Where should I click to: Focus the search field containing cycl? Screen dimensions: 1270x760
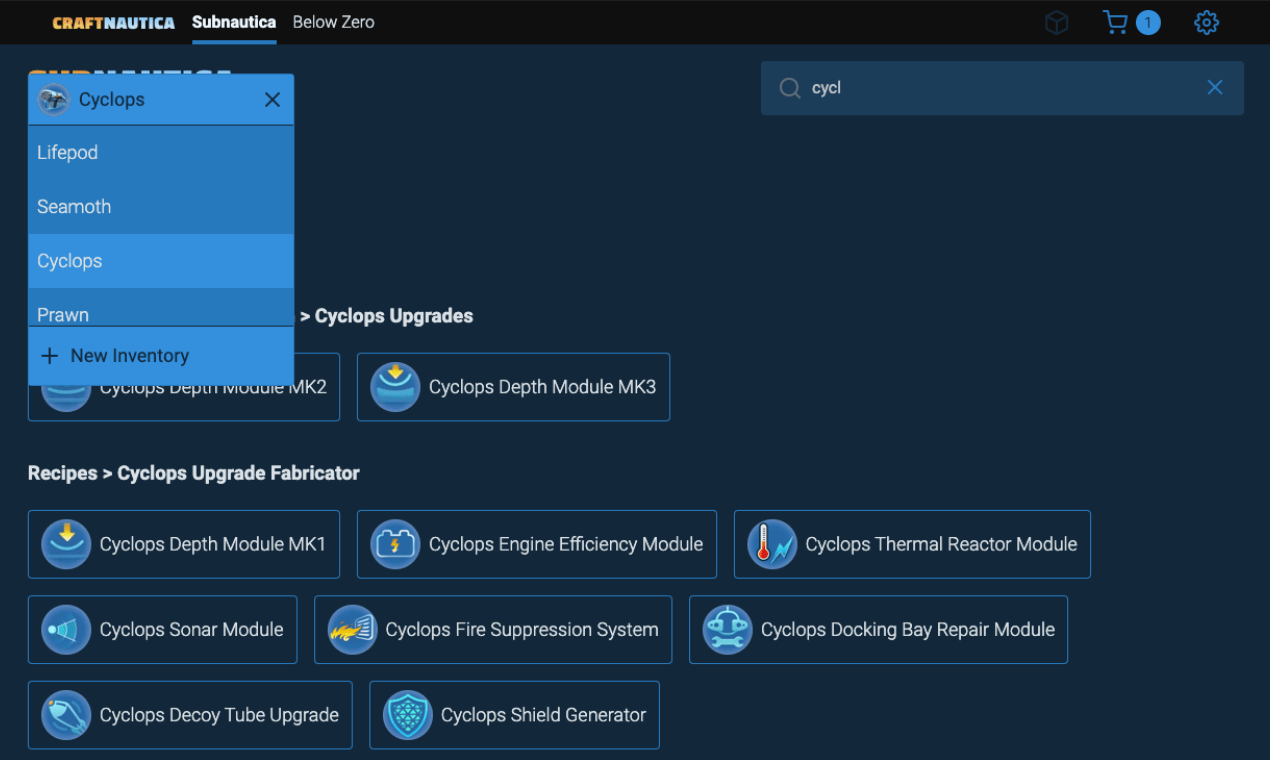click(x=1002, y=88)
